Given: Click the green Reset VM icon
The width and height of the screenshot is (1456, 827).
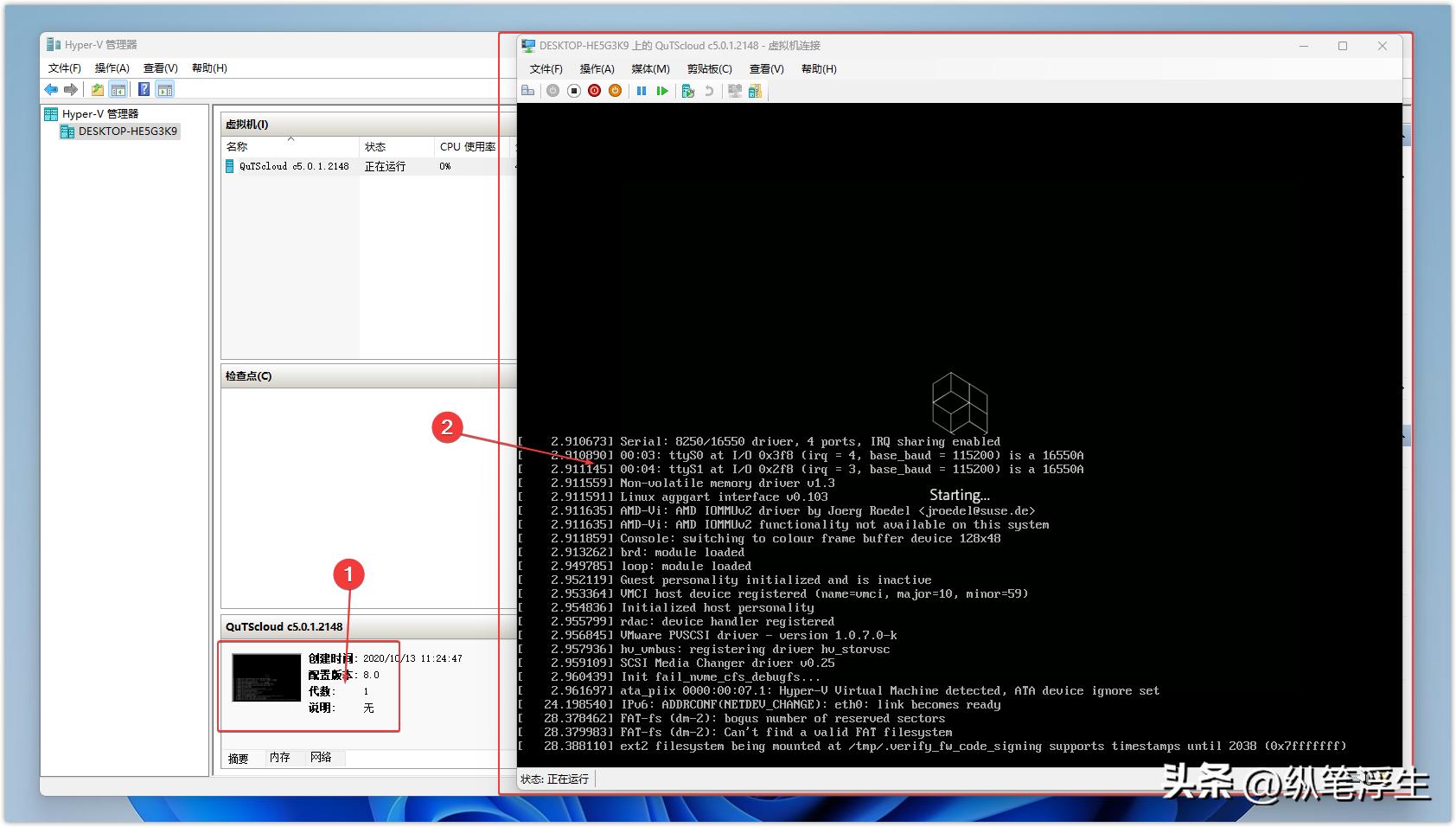Looking at the screenshot, I should click(662, 91).
